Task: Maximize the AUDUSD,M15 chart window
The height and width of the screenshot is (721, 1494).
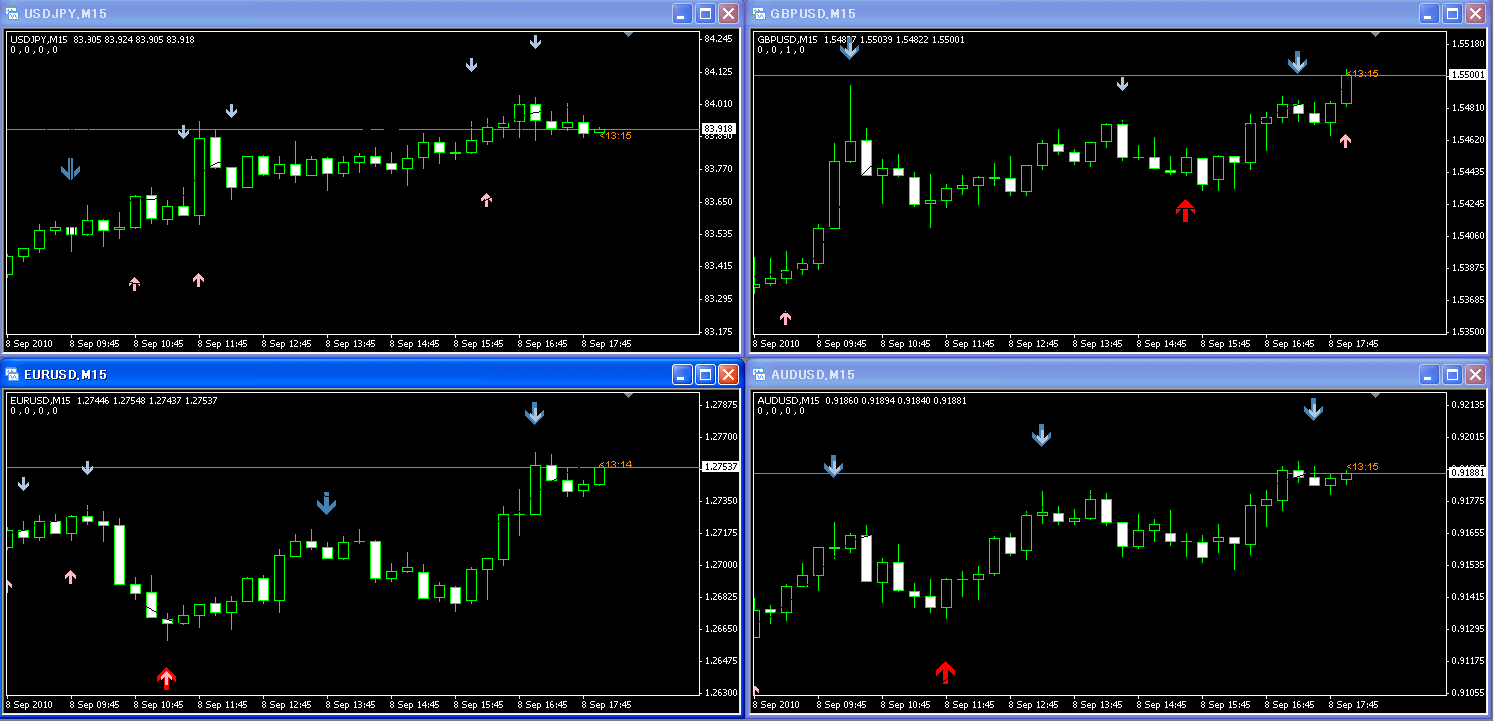Action: pos(1452,374)
